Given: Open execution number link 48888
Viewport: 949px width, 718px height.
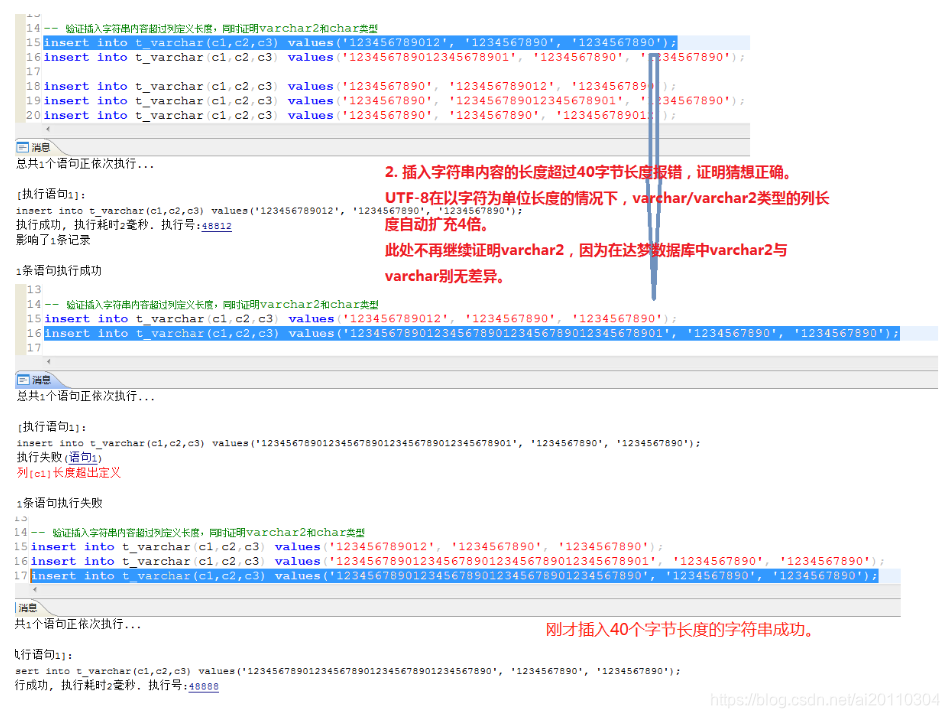Looking at the screenshot, I should [203, 686].
